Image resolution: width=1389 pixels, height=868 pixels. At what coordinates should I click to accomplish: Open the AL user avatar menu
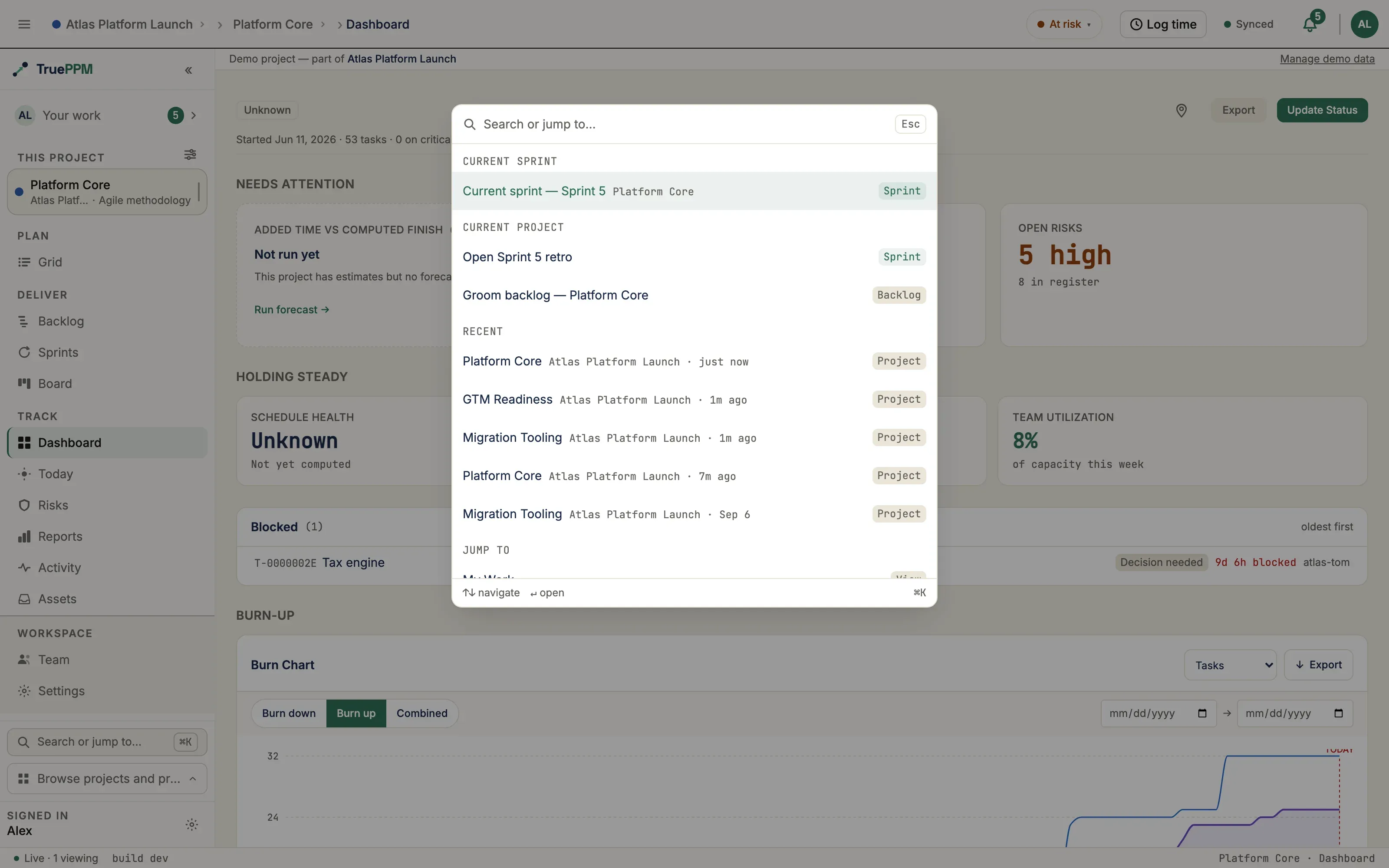click(x=1364, y=24)
